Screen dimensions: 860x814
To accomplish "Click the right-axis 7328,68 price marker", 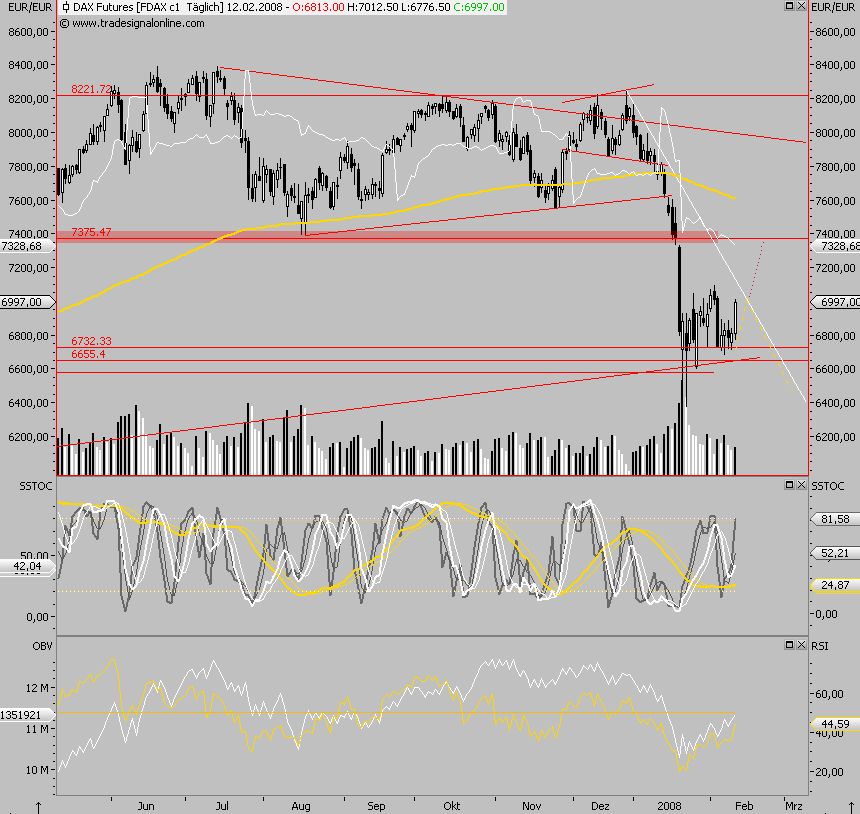I will [836, 246].
